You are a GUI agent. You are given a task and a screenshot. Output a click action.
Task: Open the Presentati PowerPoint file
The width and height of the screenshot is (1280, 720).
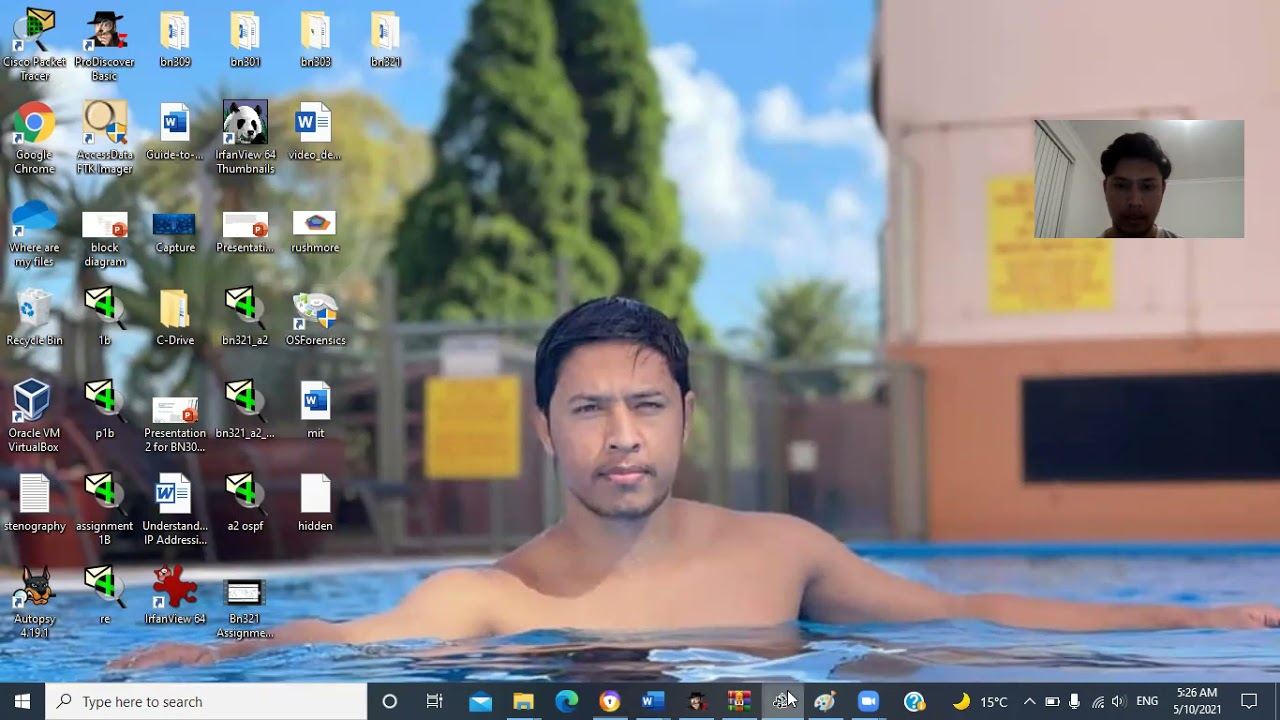245,232
